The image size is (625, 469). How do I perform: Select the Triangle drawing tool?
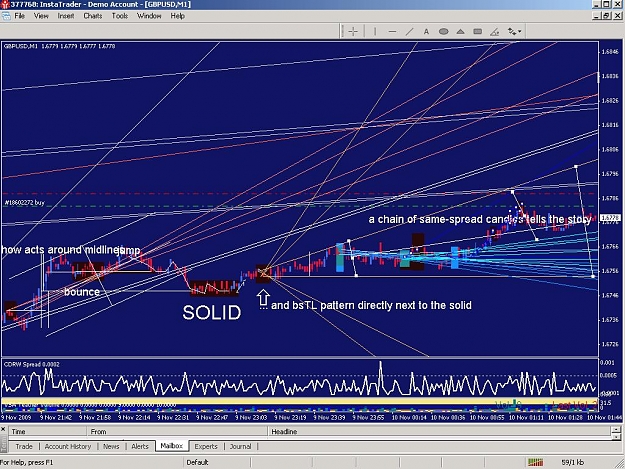[460, 31]
